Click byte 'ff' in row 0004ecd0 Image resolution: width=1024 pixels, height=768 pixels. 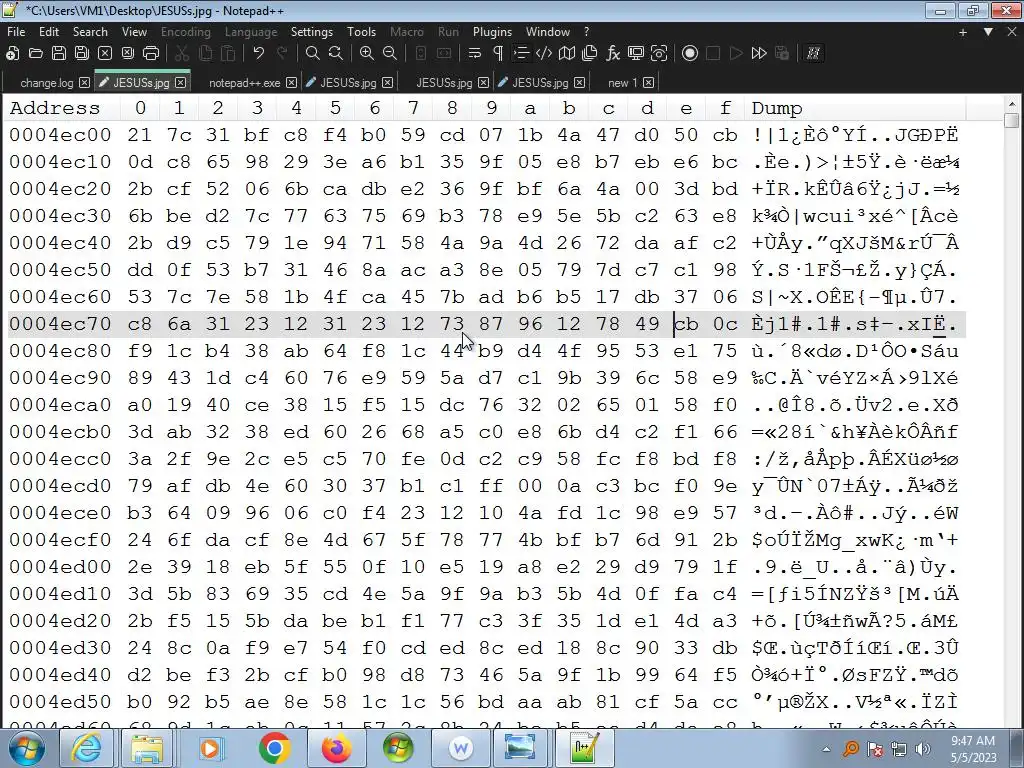click(x=491, y=485)
